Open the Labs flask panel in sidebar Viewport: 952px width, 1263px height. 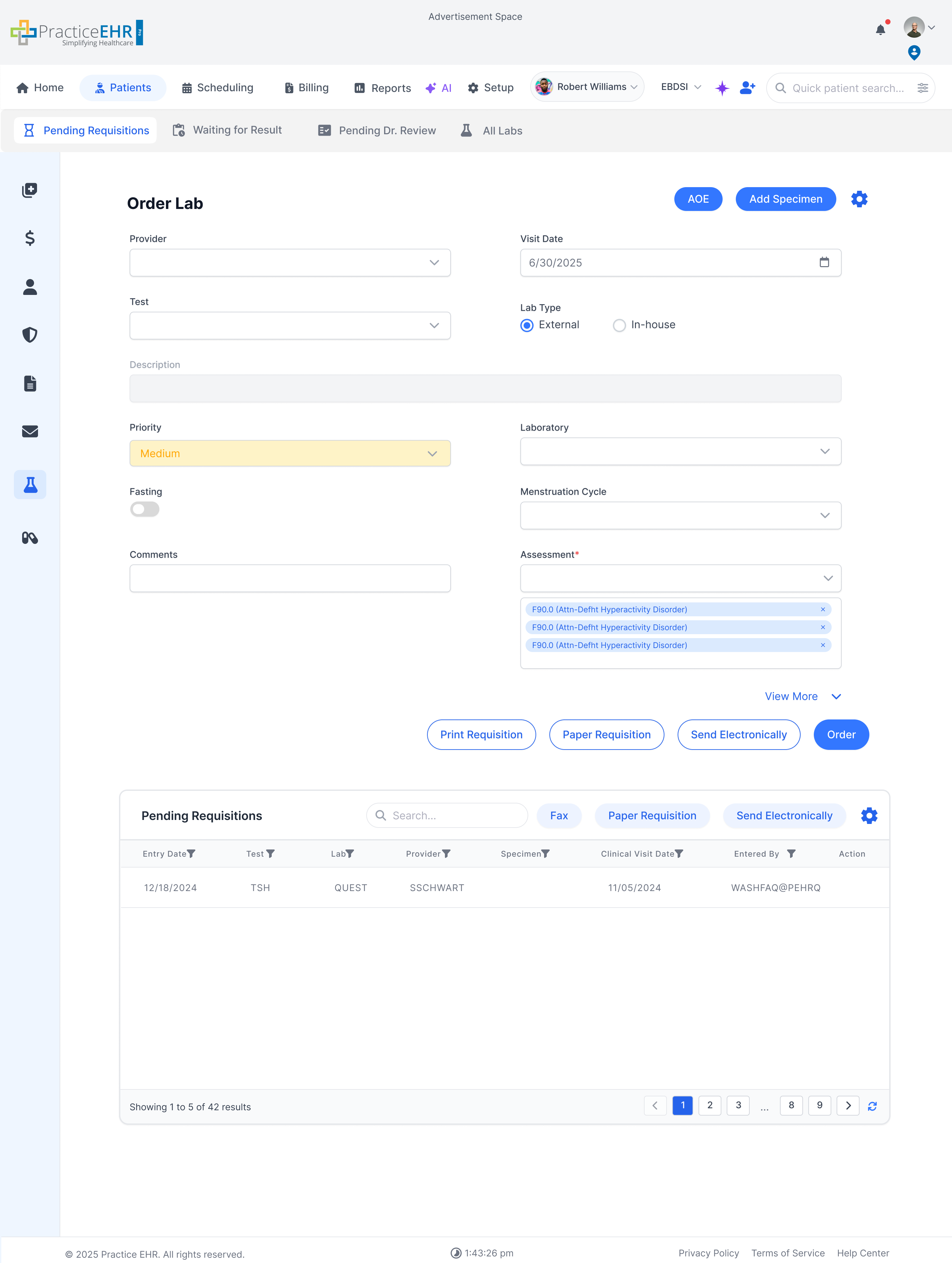pos(30,484)
